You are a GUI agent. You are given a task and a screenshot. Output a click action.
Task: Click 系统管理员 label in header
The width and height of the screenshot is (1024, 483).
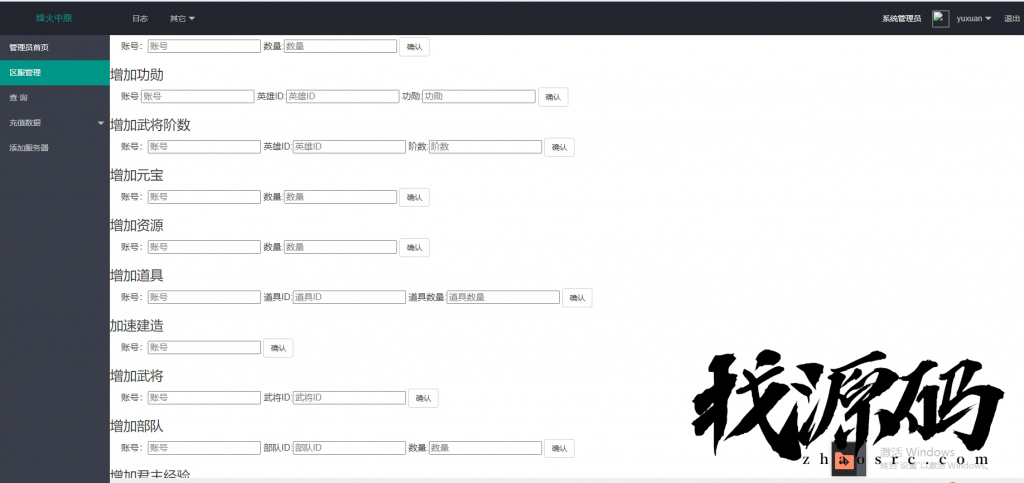[901, 18]
